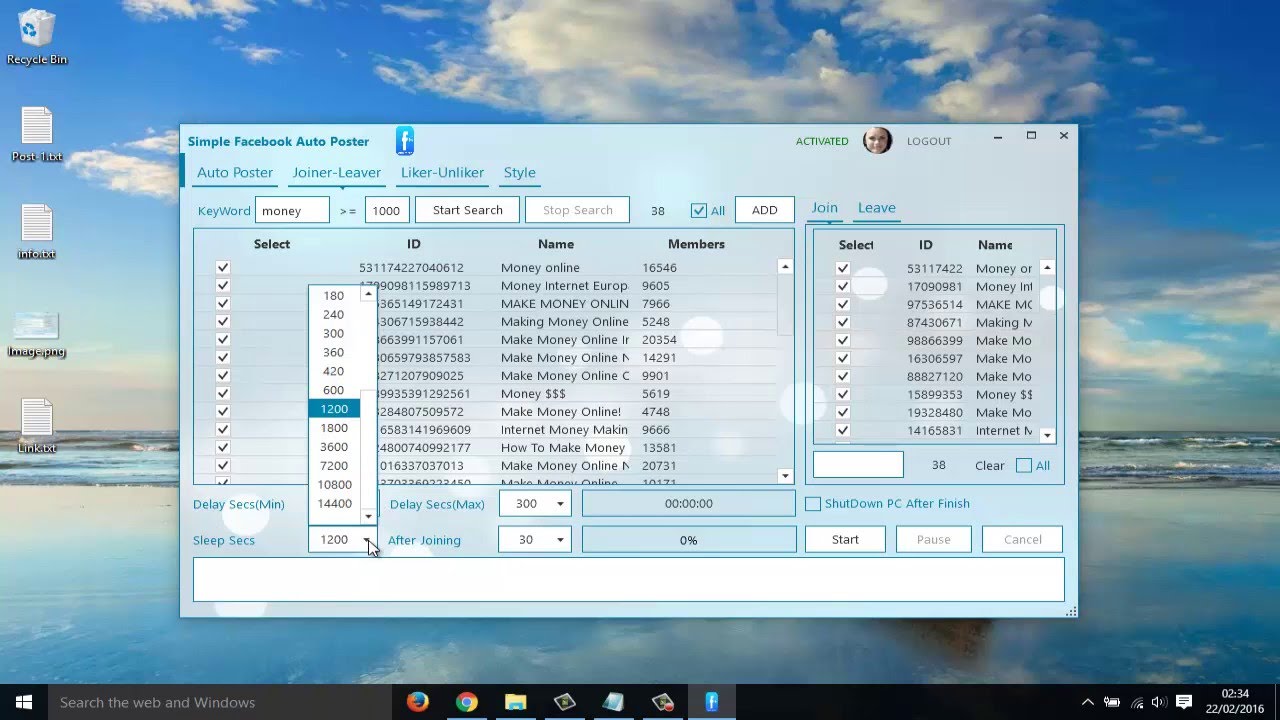Launch Firefox from the taskbar
The height and width of the screenshot is (720, 1280).
click(x=417, y=702)
